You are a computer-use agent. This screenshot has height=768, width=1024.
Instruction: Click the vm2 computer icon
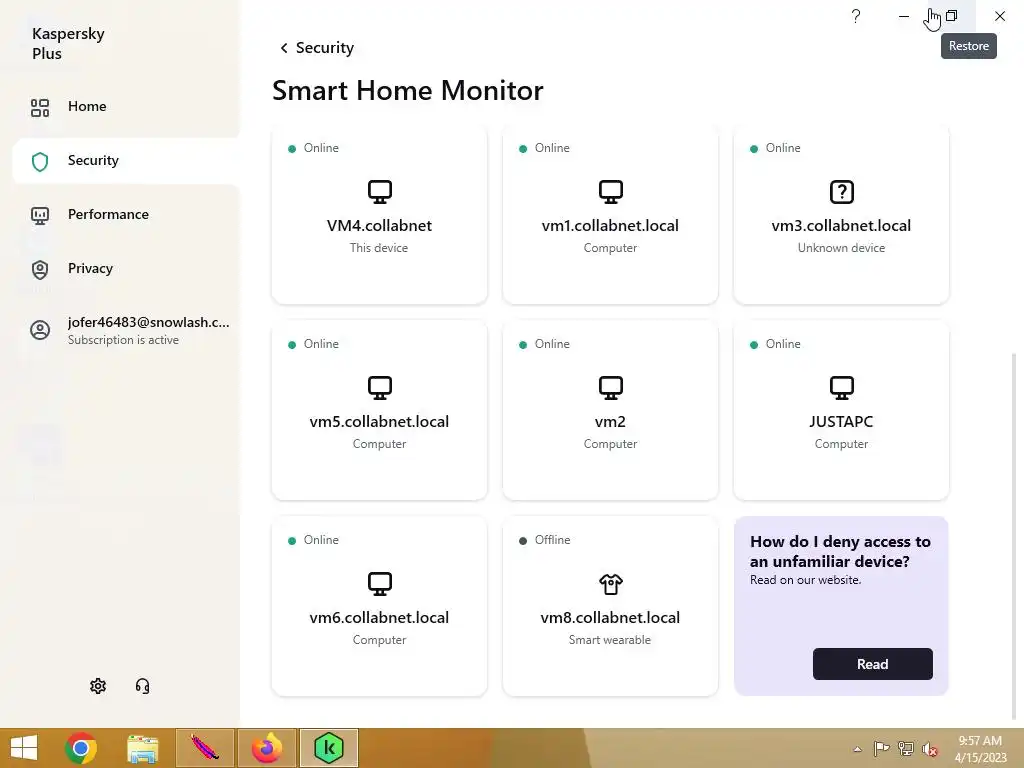pyautogui.click(x=611, y=388)
